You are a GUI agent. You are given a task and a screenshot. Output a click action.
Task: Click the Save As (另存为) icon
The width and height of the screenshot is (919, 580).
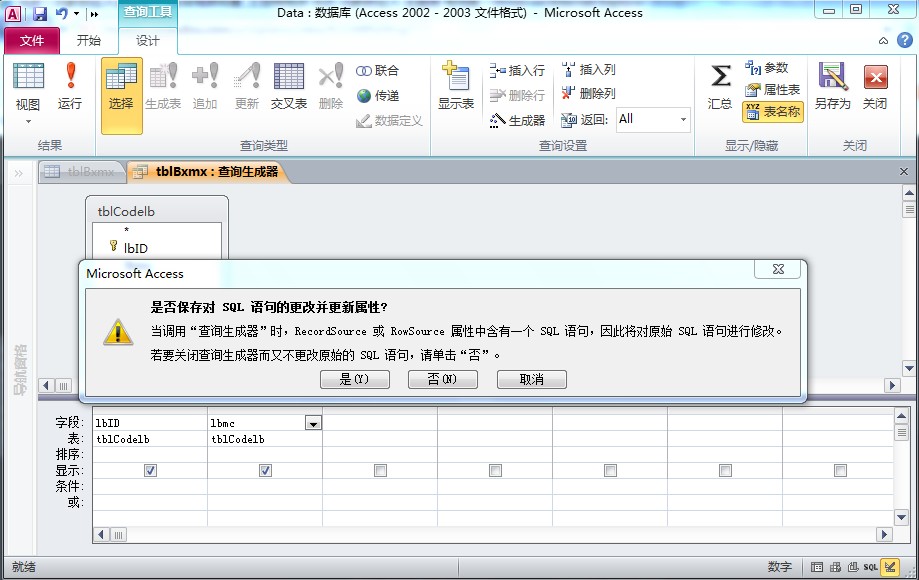tap(832, 86)
